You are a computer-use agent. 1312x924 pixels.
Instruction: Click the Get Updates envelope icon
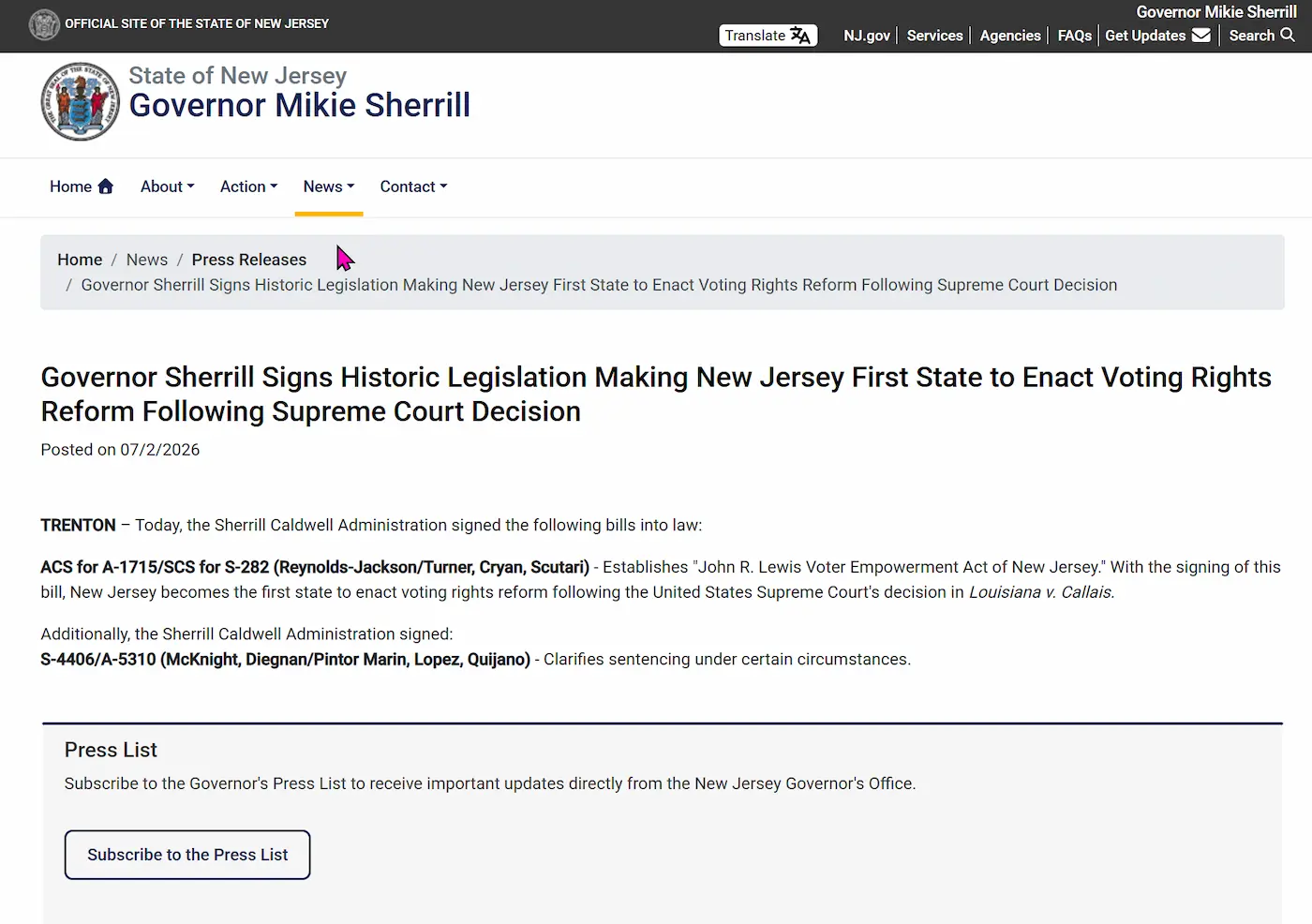coord(1200,36)
